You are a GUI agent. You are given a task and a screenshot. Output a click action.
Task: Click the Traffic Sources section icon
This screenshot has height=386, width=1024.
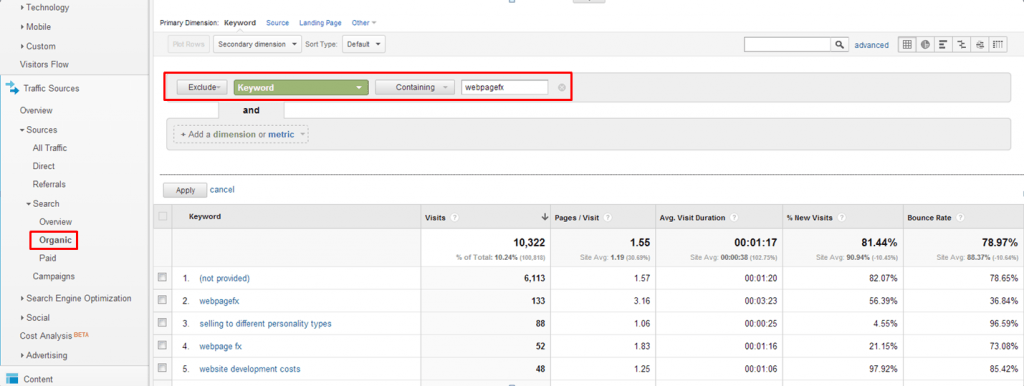pyautogui.click(x=12, y=88)
